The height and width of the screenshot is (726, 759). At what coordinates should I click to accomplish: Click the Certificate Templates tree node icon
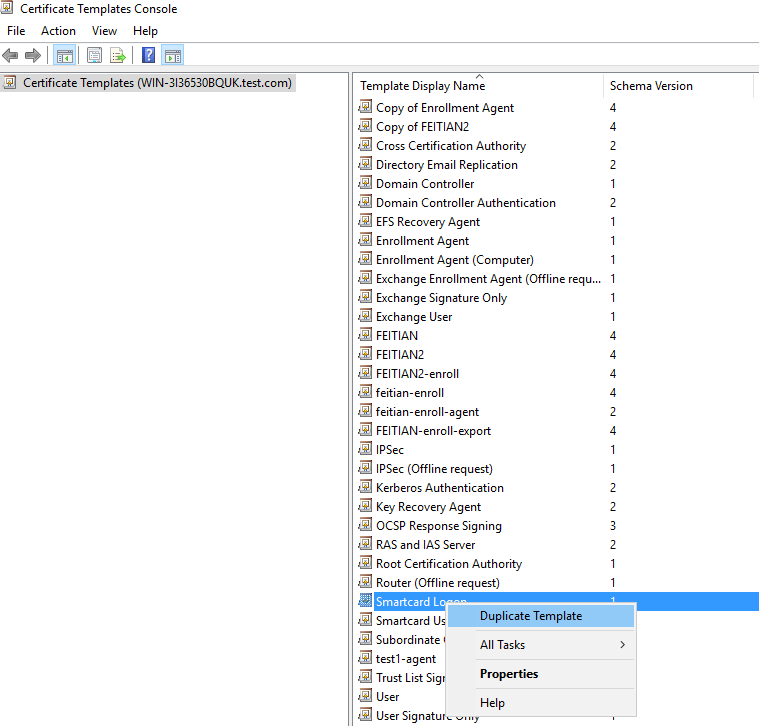point(10,83)
